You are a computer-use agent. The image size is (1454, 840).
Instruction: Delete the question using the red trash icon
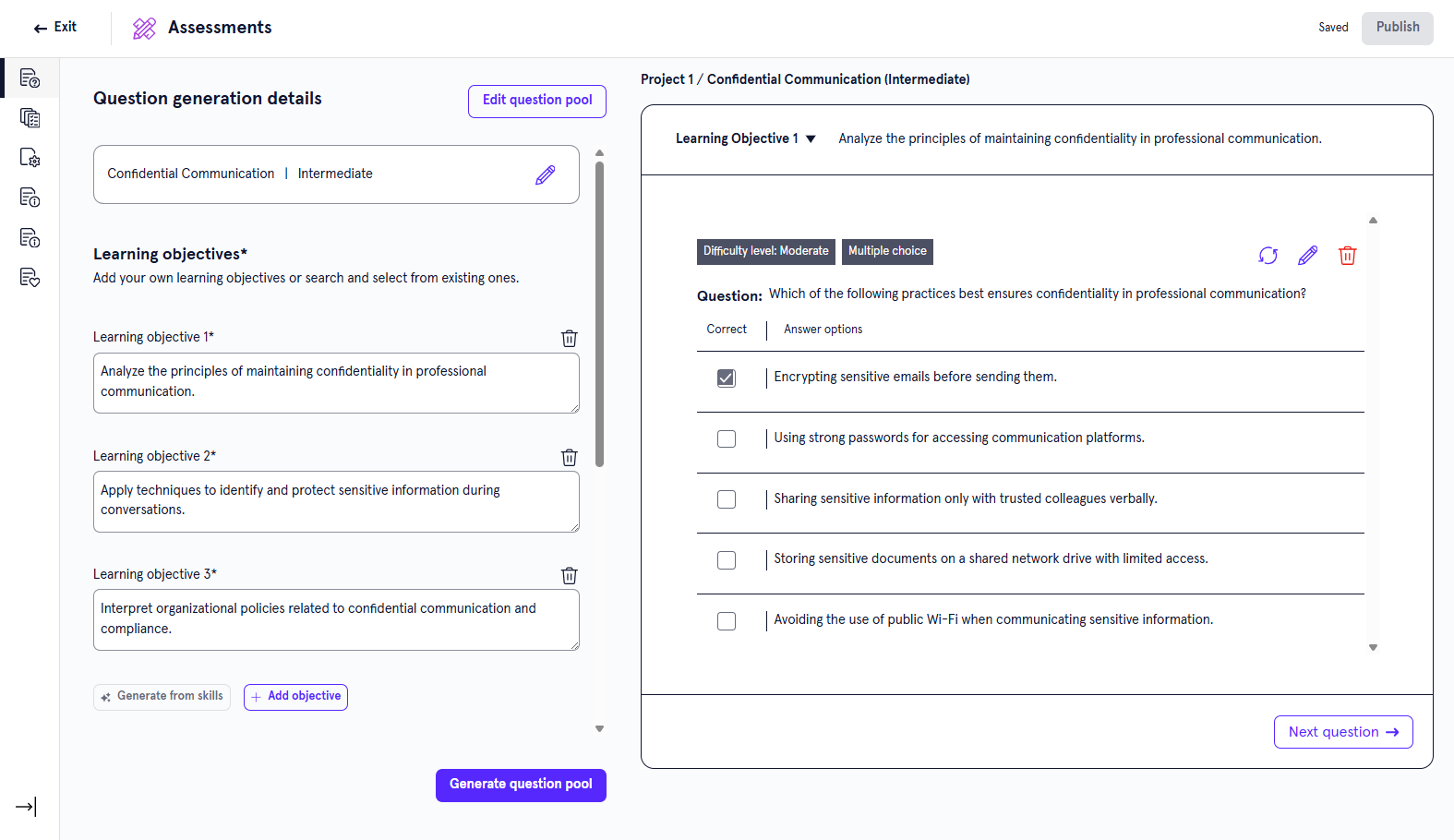[1347, 256]
